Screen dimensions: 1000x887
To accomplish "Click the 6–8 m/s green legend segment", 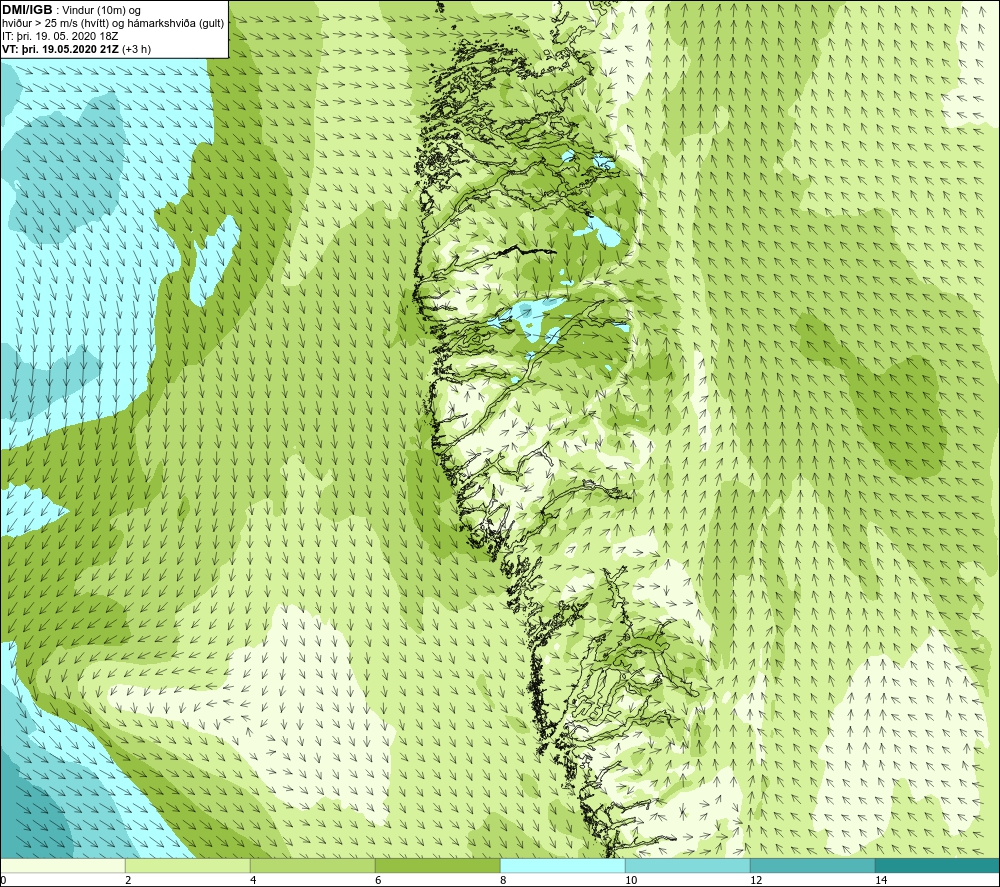I will point(438,866).
